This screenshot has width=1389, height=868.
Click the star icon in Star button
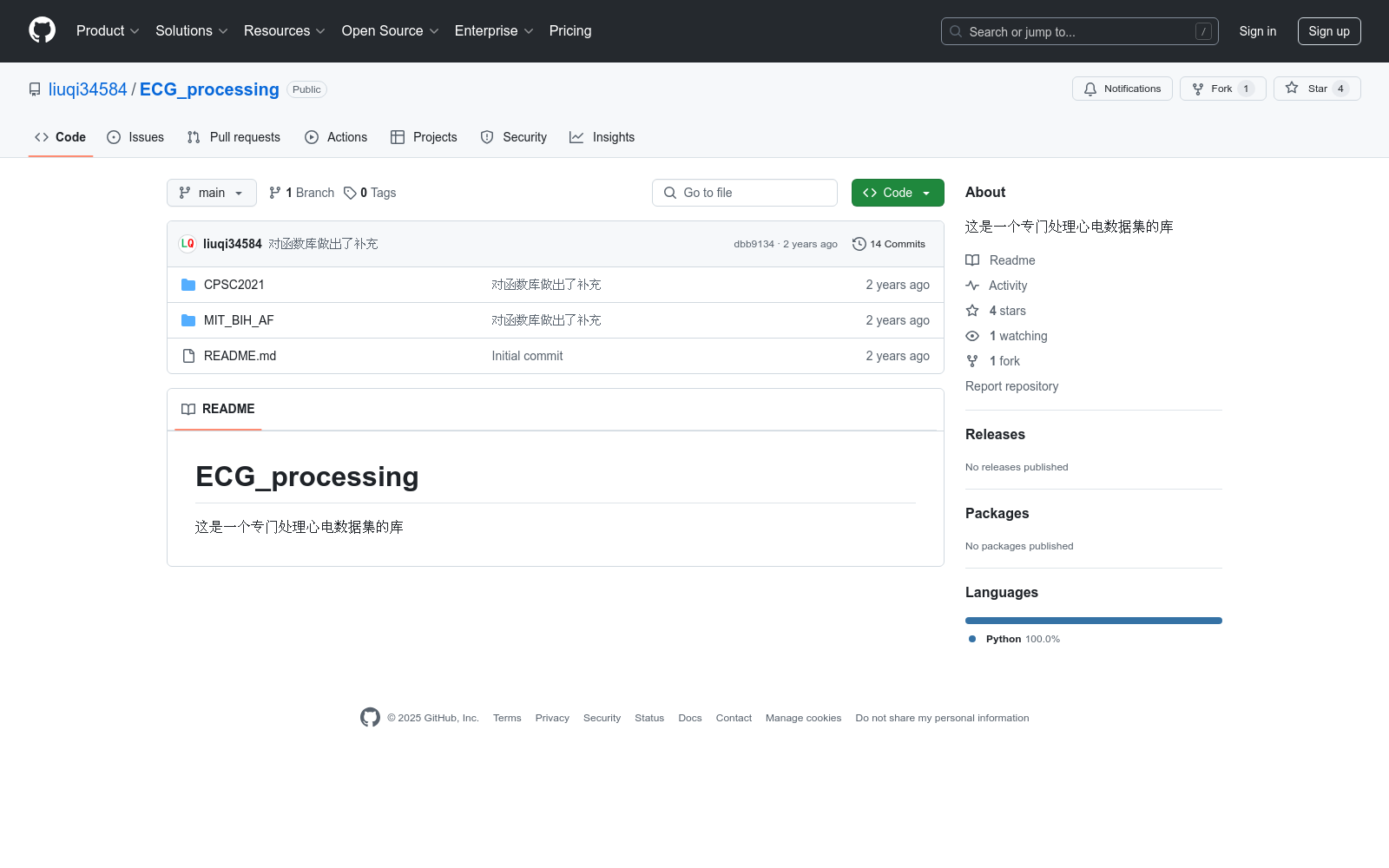[x=1292, y=88]
